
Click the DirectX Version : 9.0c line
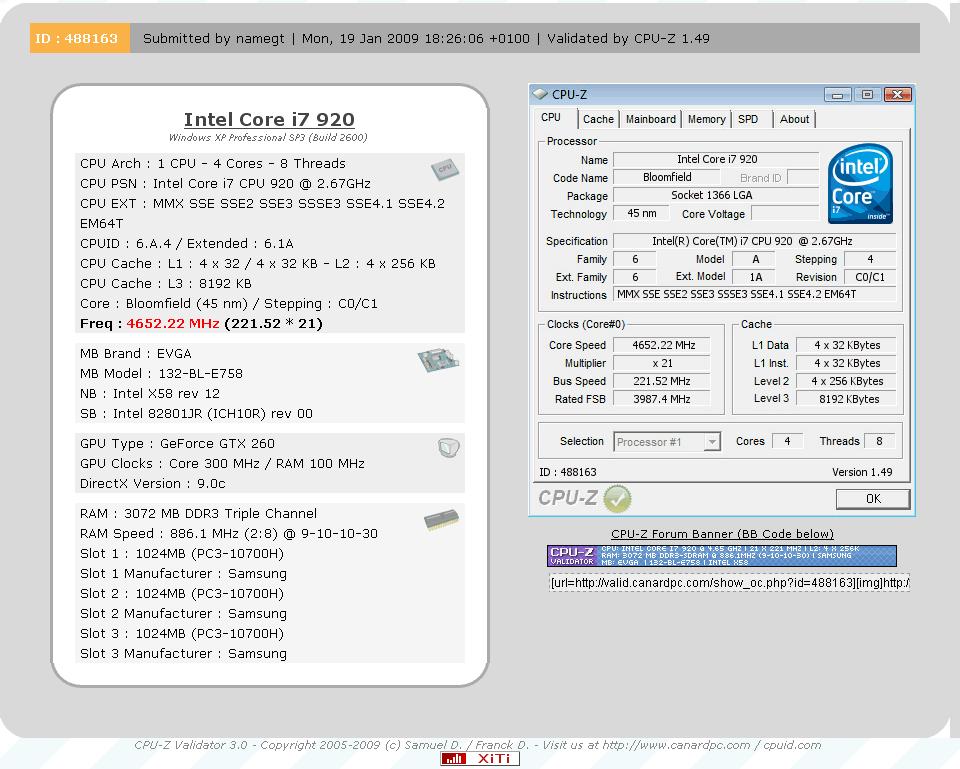(152, 484)
